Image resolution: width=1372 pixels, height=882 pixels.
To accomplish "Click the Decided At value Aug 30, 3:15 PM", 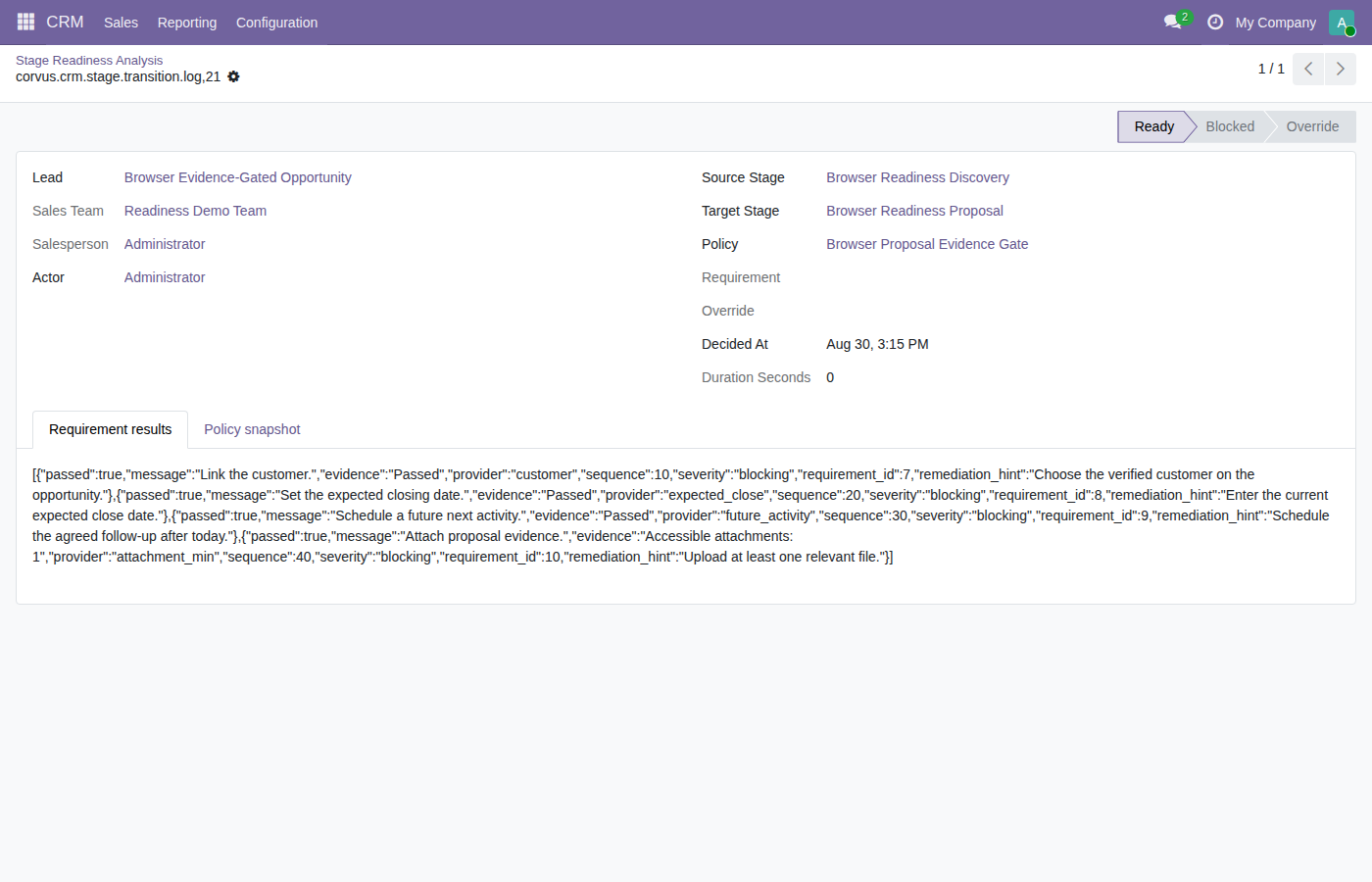I will 877,344.
